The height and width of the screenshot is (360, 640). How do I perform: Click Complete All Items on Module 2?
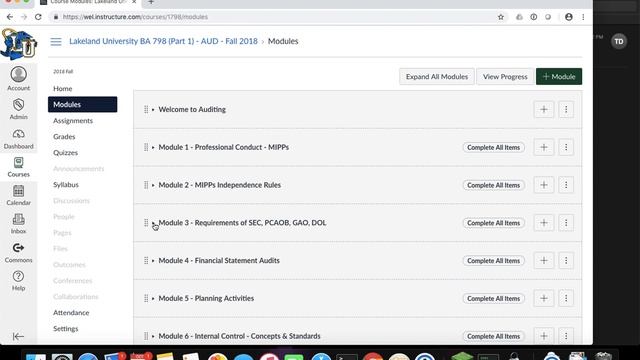pos(493,185)
